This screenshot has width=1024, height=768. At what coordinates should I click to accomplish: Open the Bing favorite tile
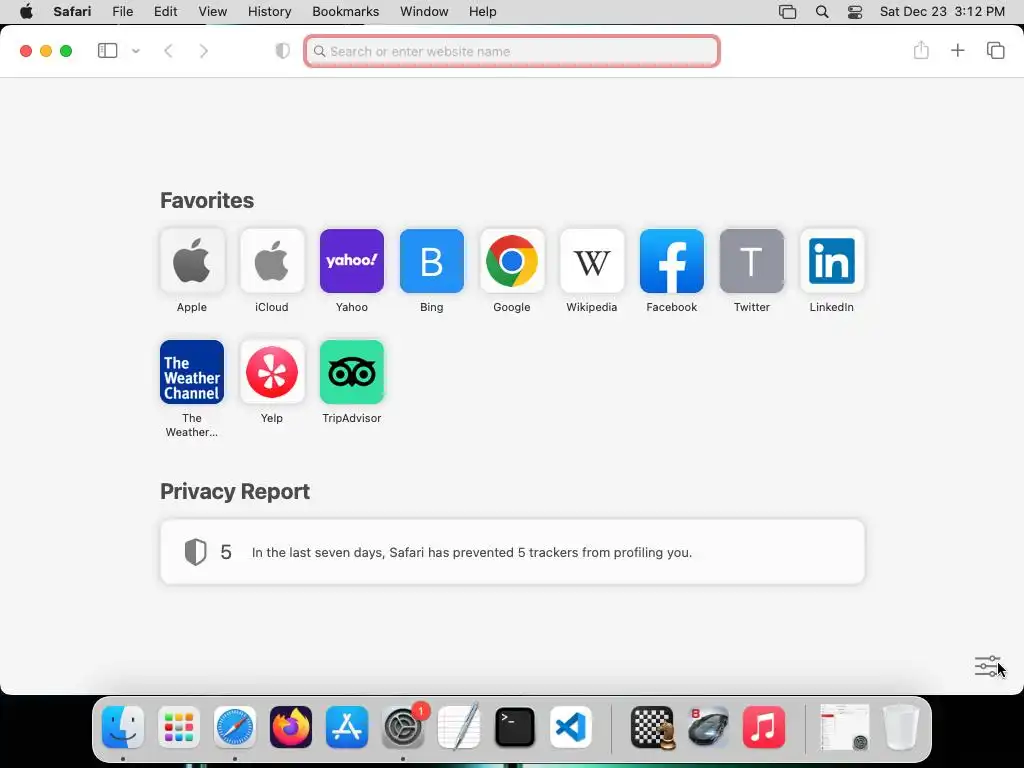click(432, 261)
